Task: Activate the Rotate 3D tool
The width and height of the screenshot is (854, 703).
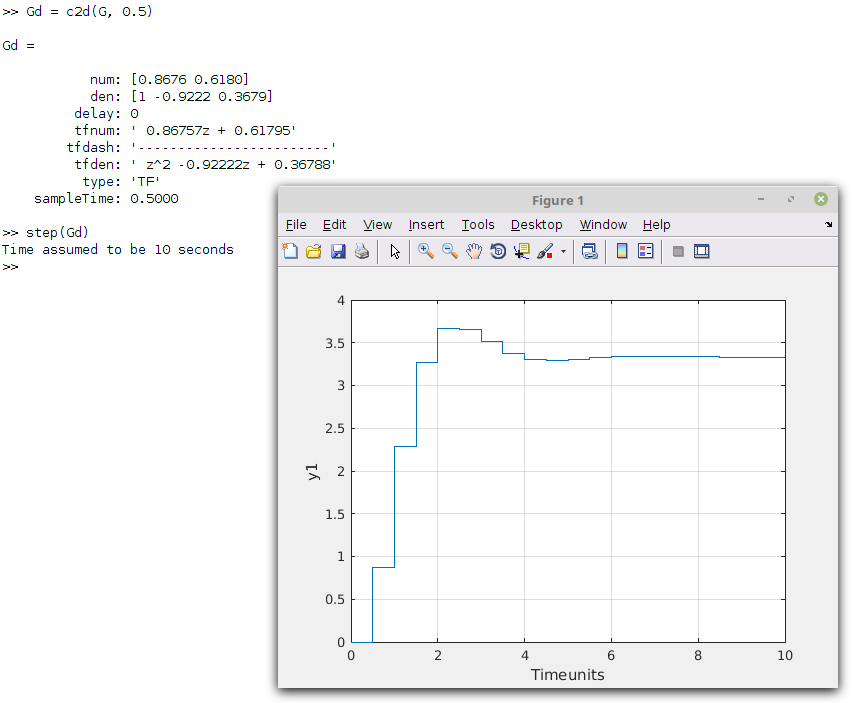Action: (x=498, y=251)
